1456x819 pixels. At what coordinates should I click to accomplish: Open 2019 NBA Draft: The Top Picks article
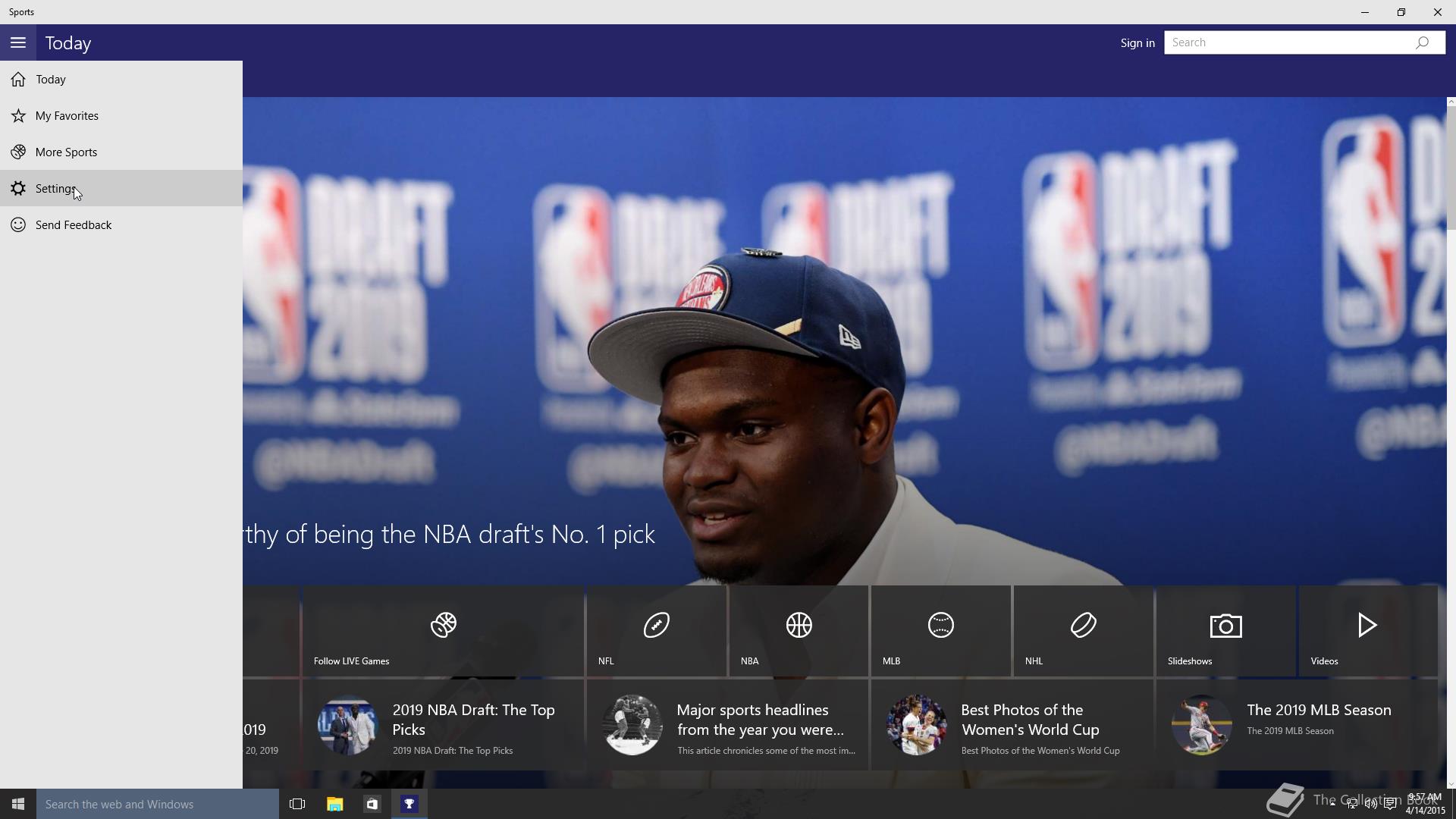444,725
